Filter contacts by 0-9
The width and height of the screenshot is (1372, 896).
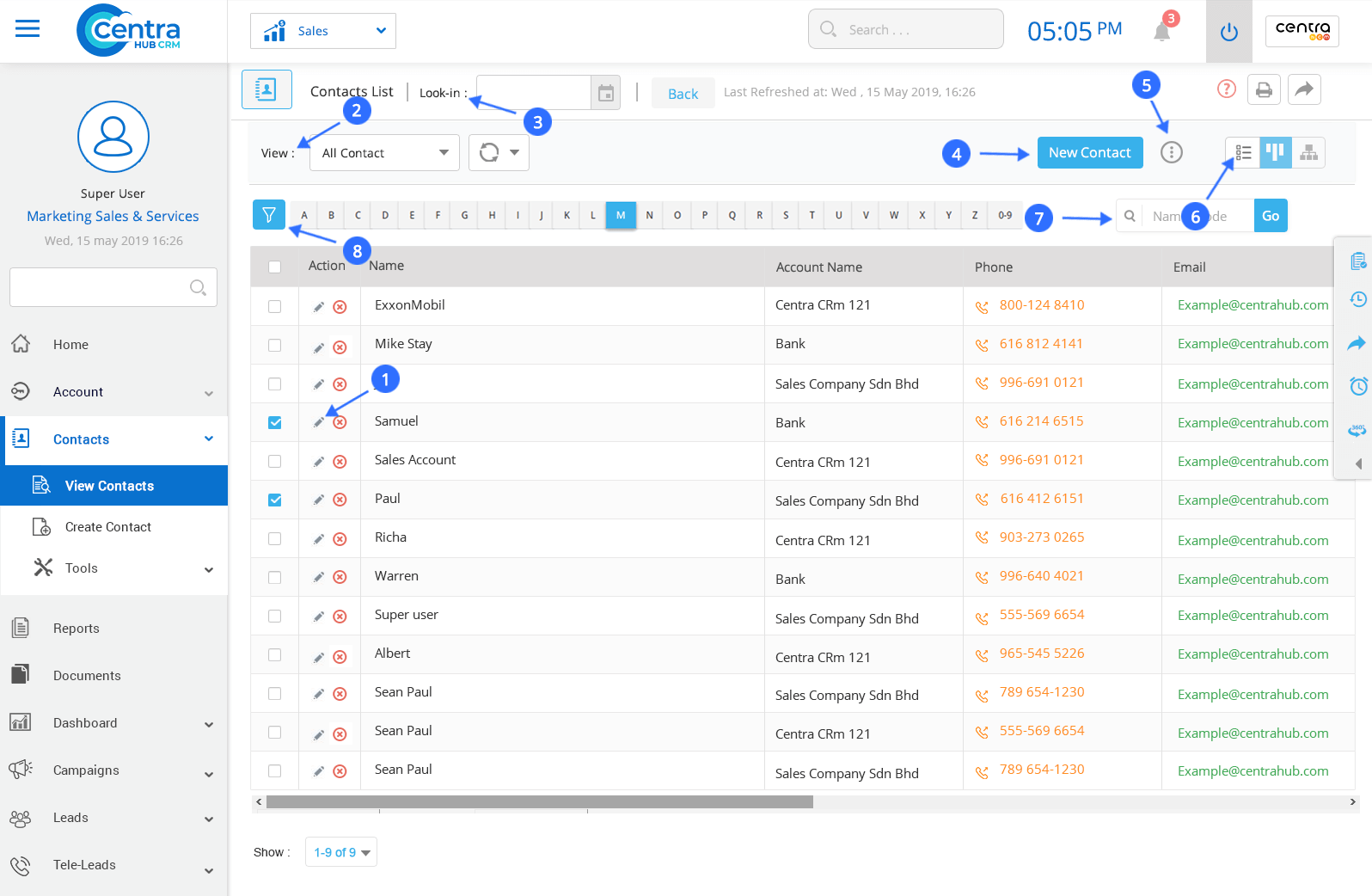click(1005, 215)
